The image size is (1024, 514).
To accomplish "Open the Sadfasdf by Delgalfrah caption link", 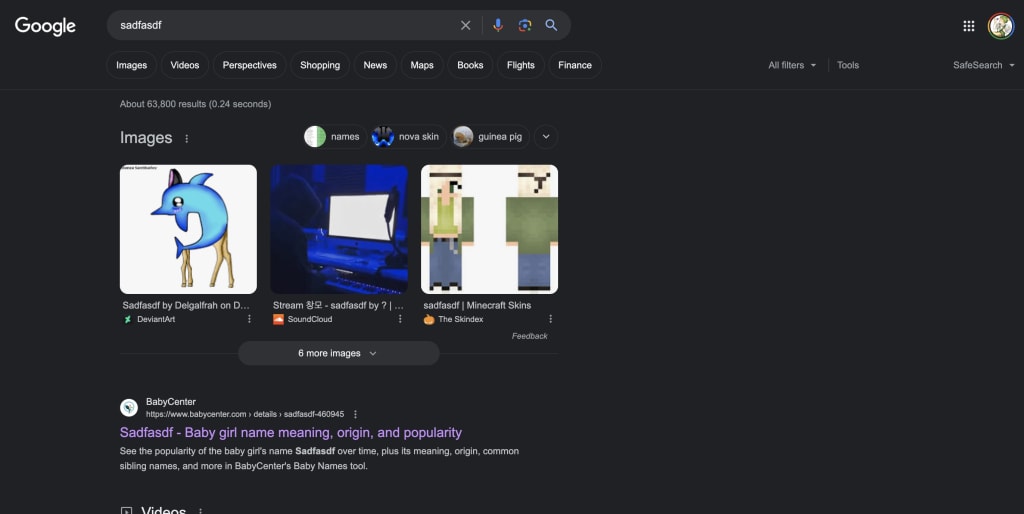I will tap(186, 305).
